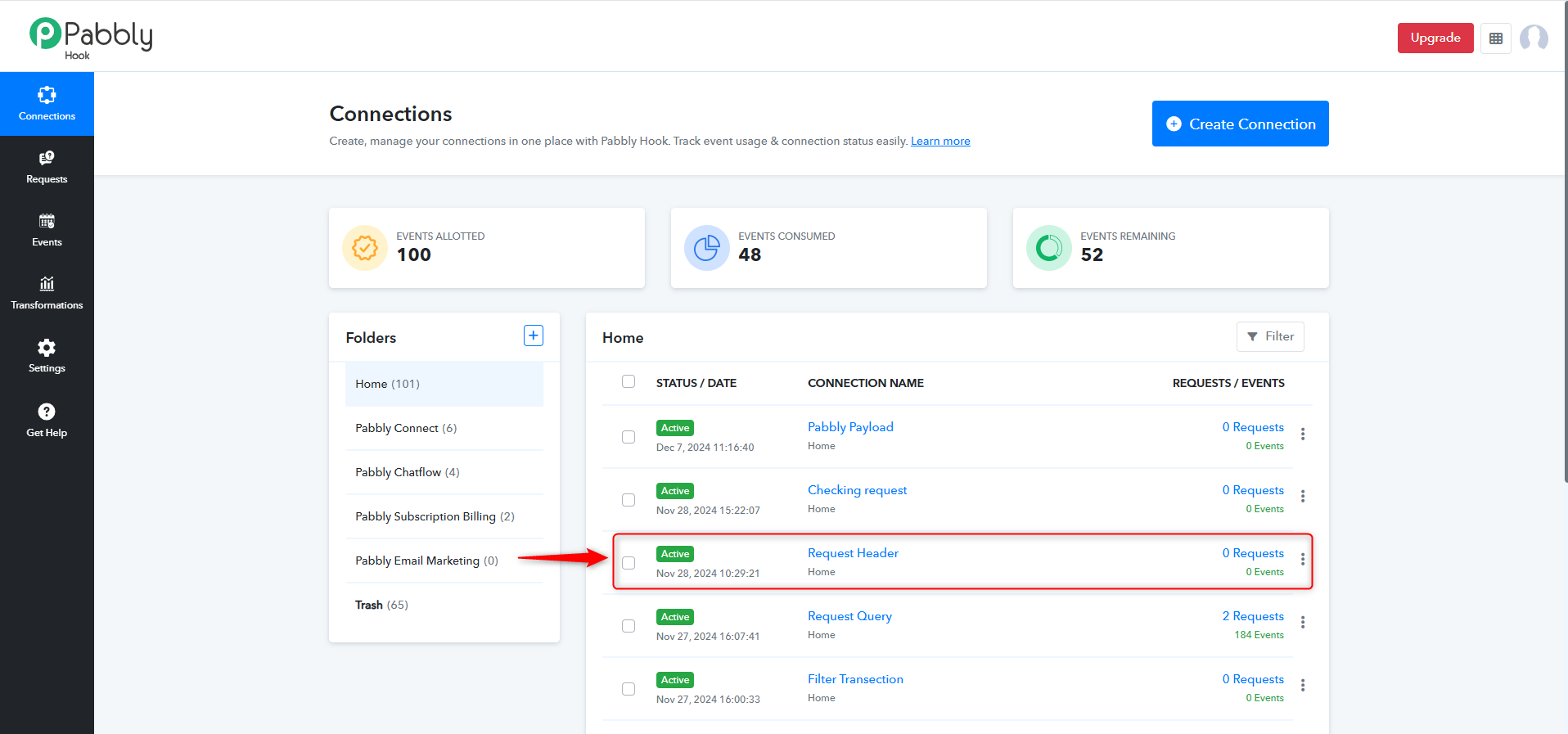
Task: Open options menu for Pabbly Payload
Action: coord(1303,434)
